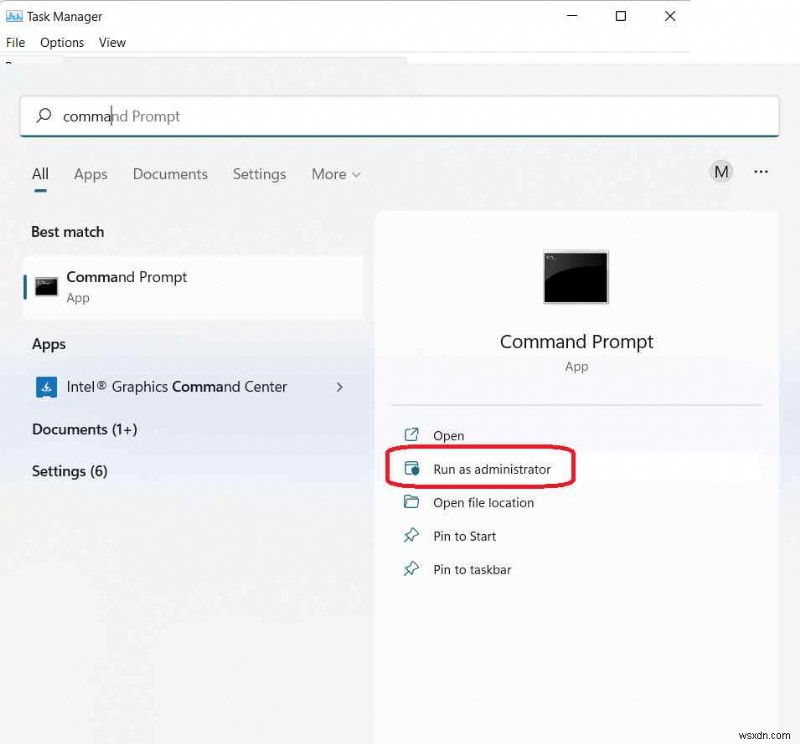
Task: Click the Pin to taskbar icon
Action: tap(411, 569)
